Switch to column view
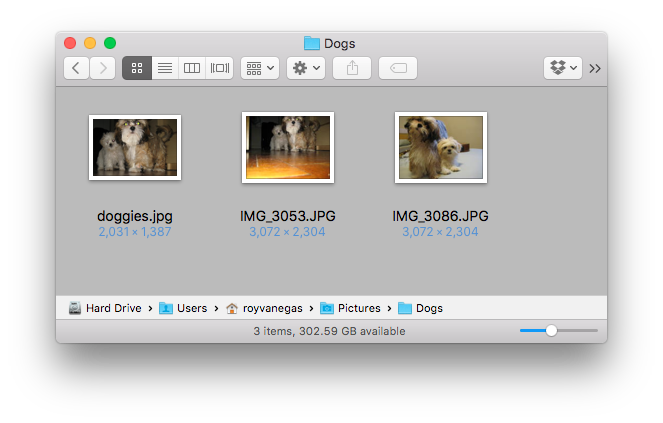The image size is (663, 423). coord(192,68)
